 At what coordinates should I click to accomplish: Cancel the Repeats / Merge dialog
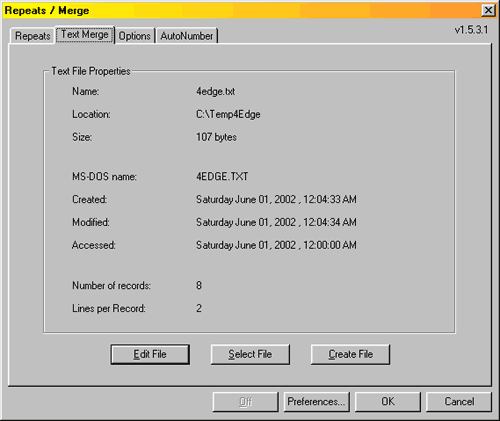459,402
